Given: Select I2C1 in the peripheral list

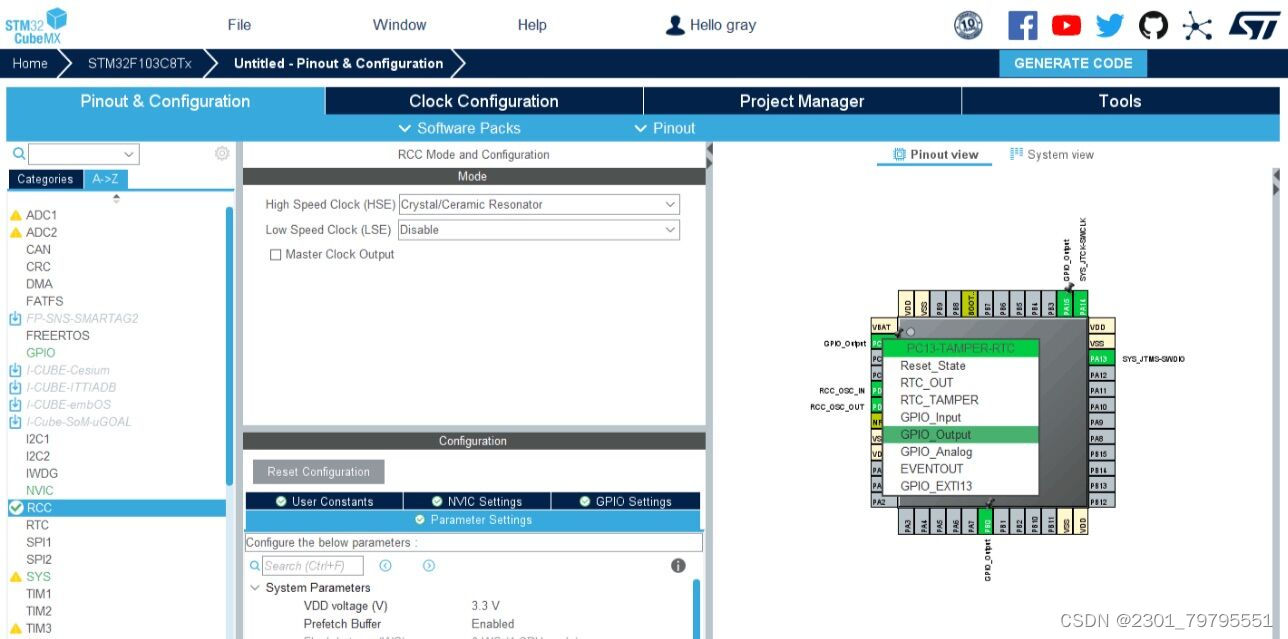Looking at the screenshot, I should [x=38, y=439].
